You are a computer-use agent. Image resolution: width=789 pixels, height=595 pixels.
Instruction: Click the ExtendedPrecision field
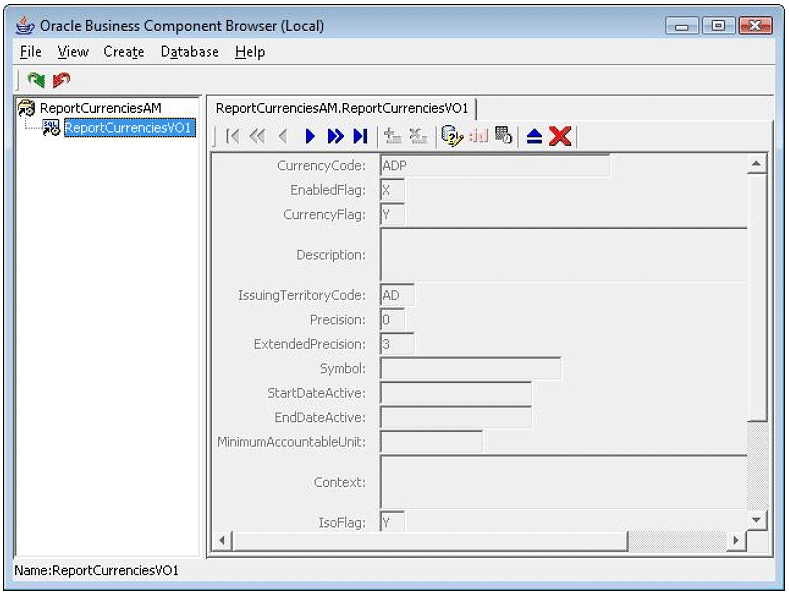click(397, 344)
